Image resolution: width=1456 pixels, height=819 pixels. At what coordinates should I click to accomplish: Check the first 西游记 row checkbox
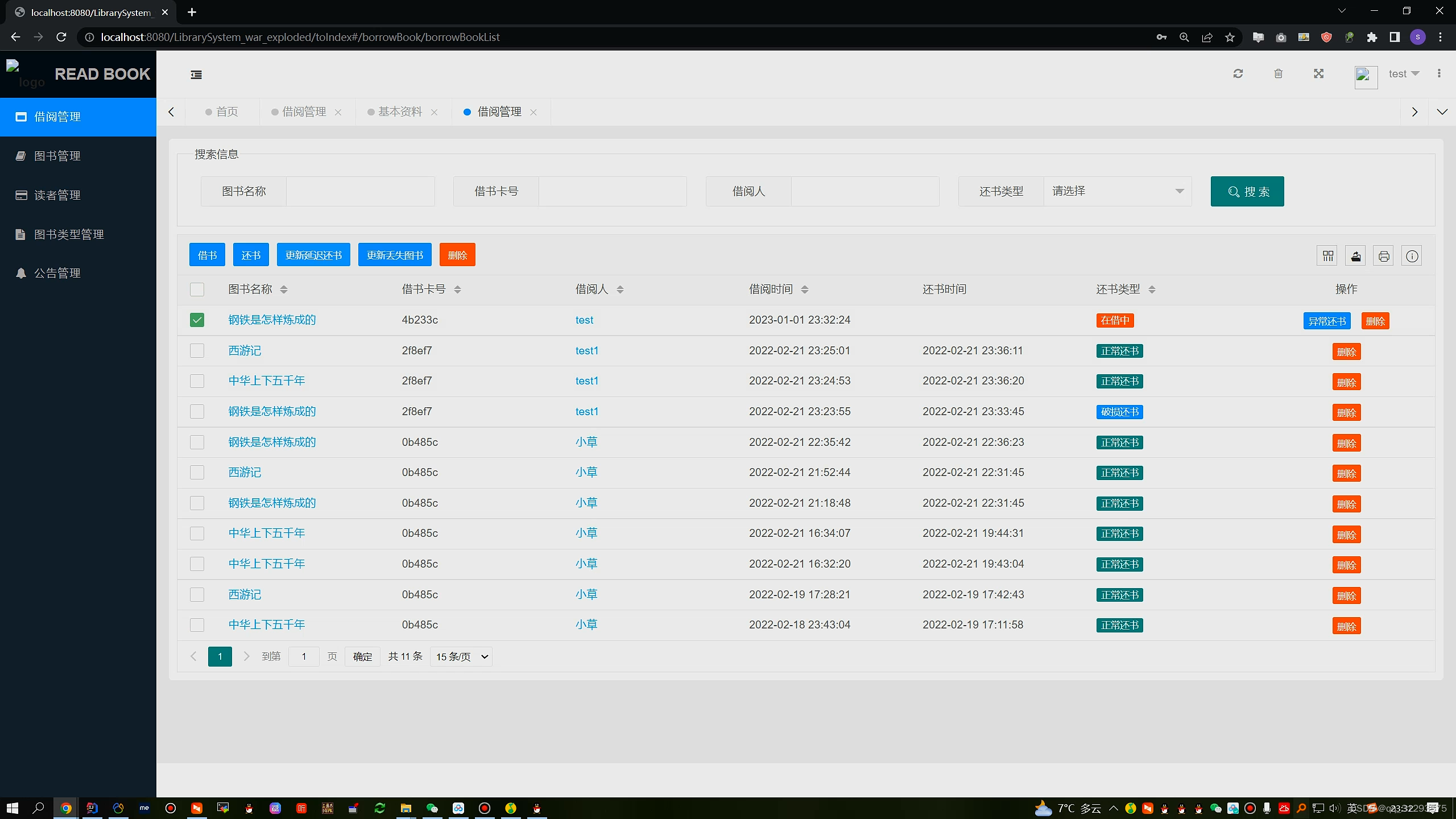pyautogui.click(x=197, y=350)
